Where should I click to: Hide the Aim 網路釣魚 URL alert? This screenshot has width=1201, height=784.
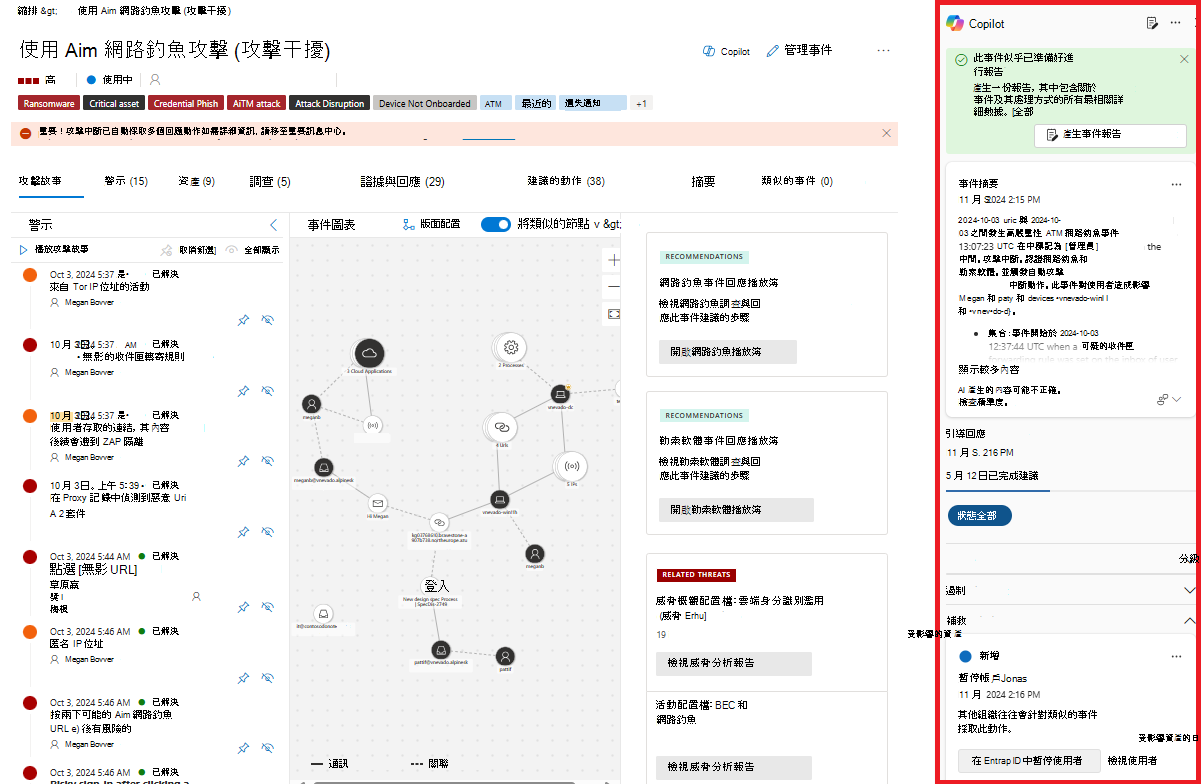click(267, 748)
